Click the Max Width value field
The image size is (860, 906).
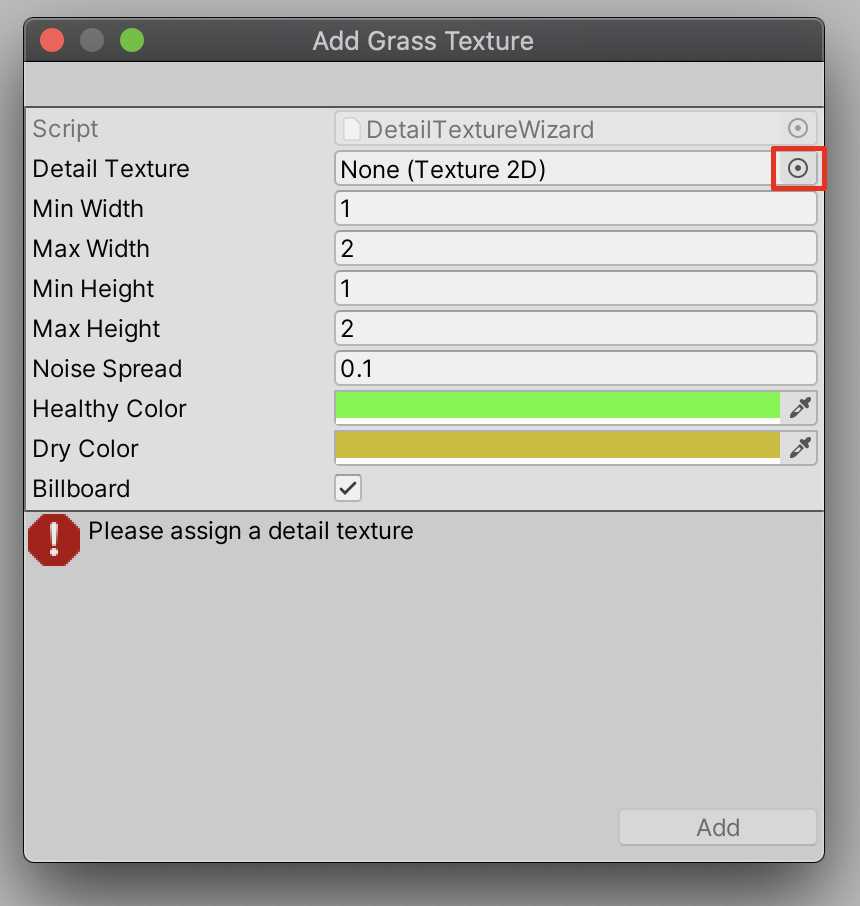tap(575, 249)
